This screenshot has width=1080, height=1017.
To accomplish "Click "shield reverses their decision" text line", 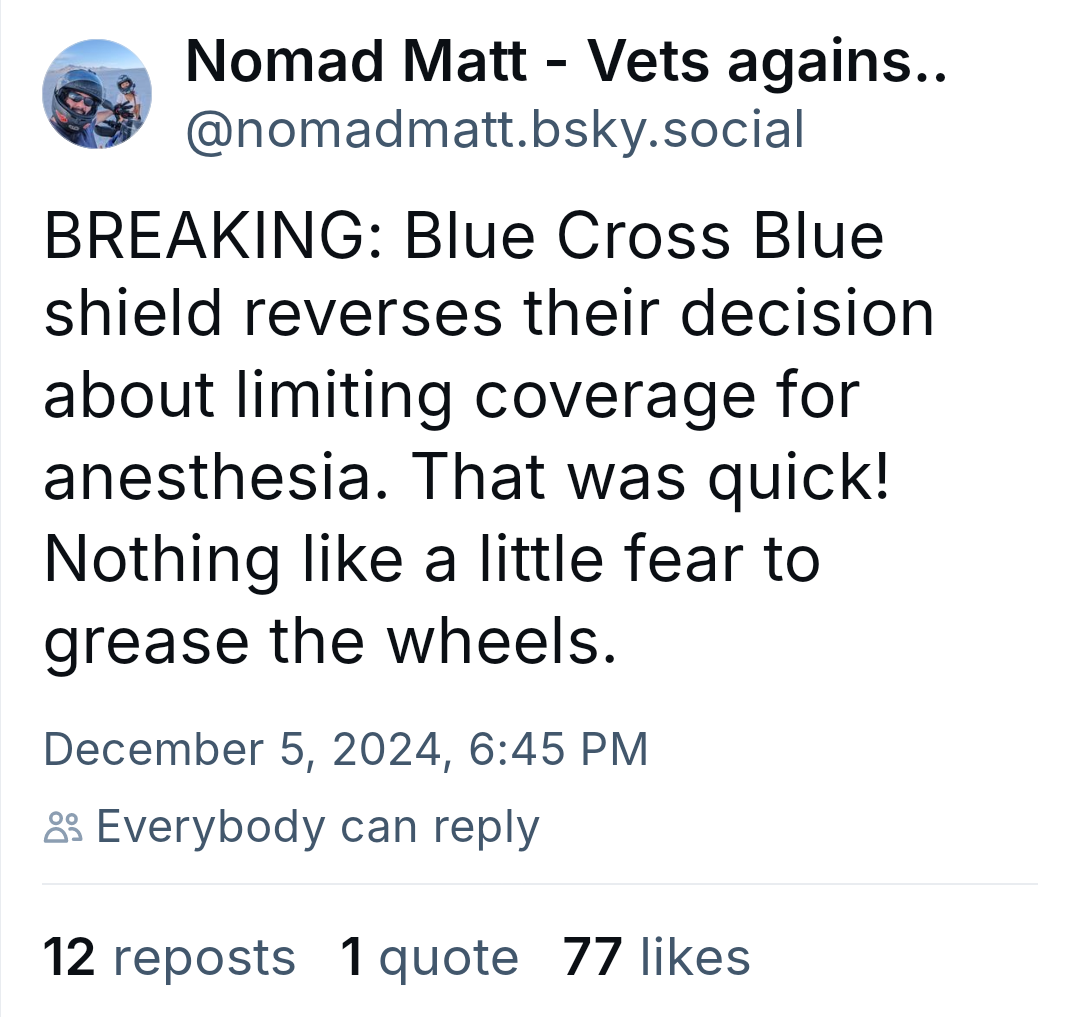I will pos(489,314).
